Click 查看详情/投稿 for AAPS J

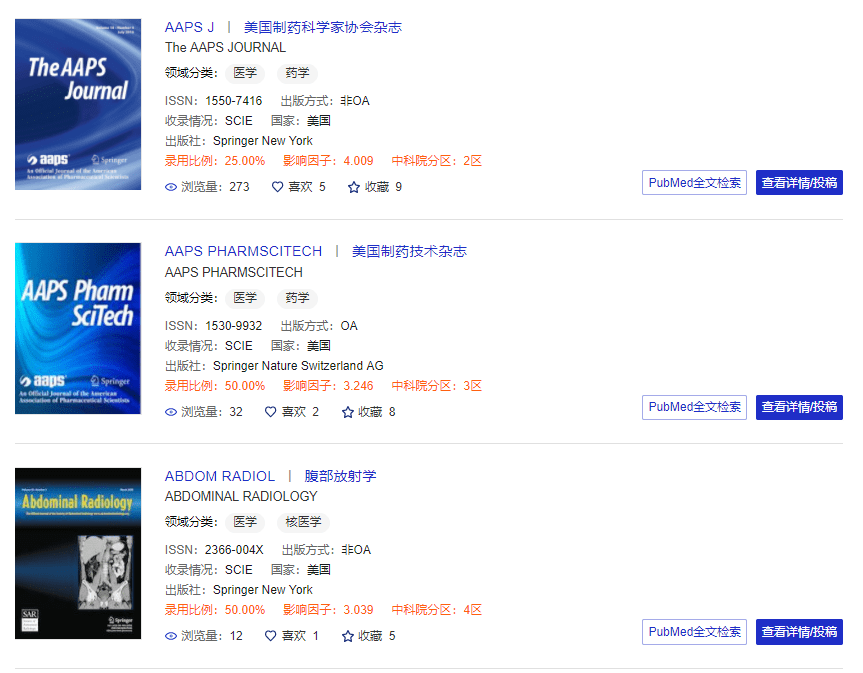tap(799, 183)
